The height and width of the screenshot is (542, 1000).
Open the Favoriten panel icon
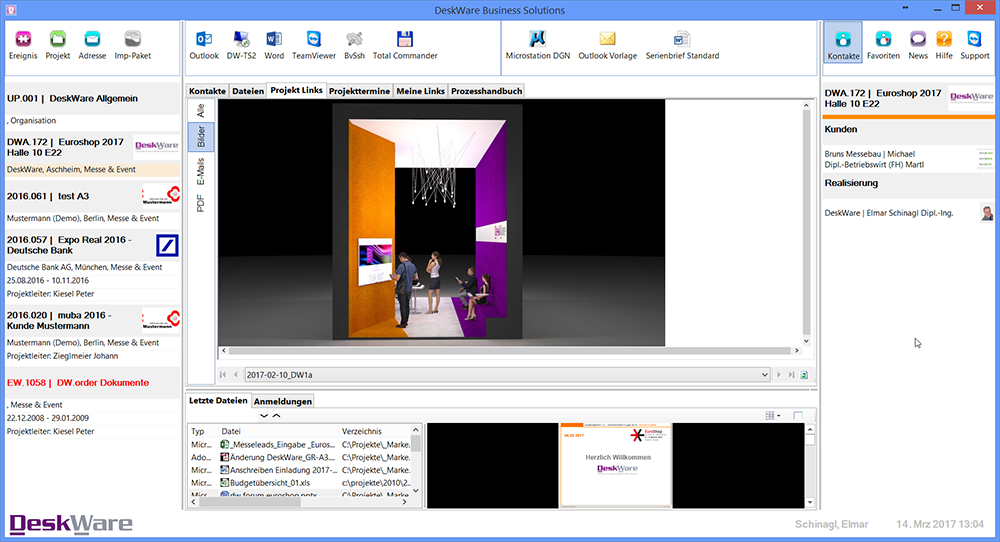point(883,40)
